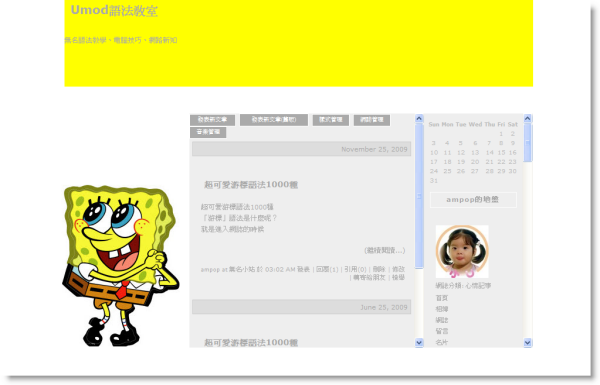The height and width of the screenshot is (385, 600).
Task: Open the 相簿 album sidebar link
Action: 442,309
